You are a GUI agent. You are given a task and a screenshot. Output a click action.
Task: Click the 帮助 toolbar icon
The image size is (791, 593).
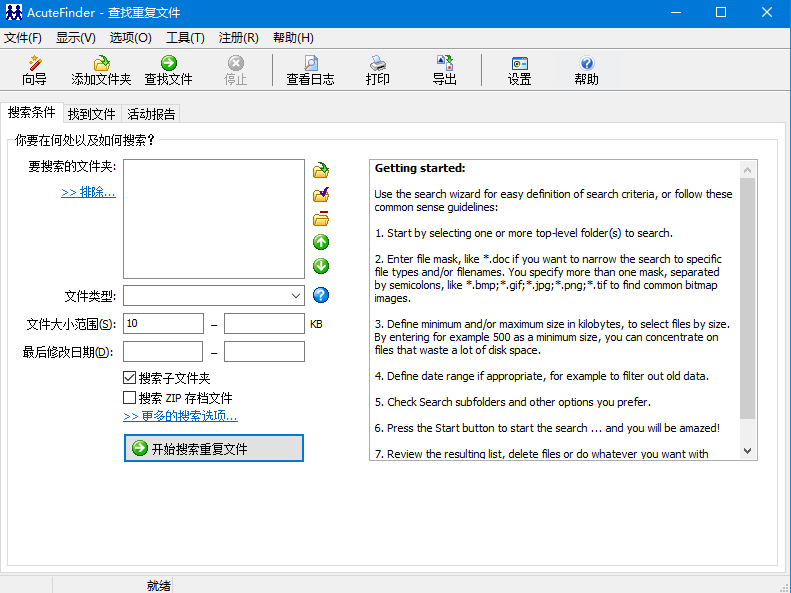click(586, 70)
